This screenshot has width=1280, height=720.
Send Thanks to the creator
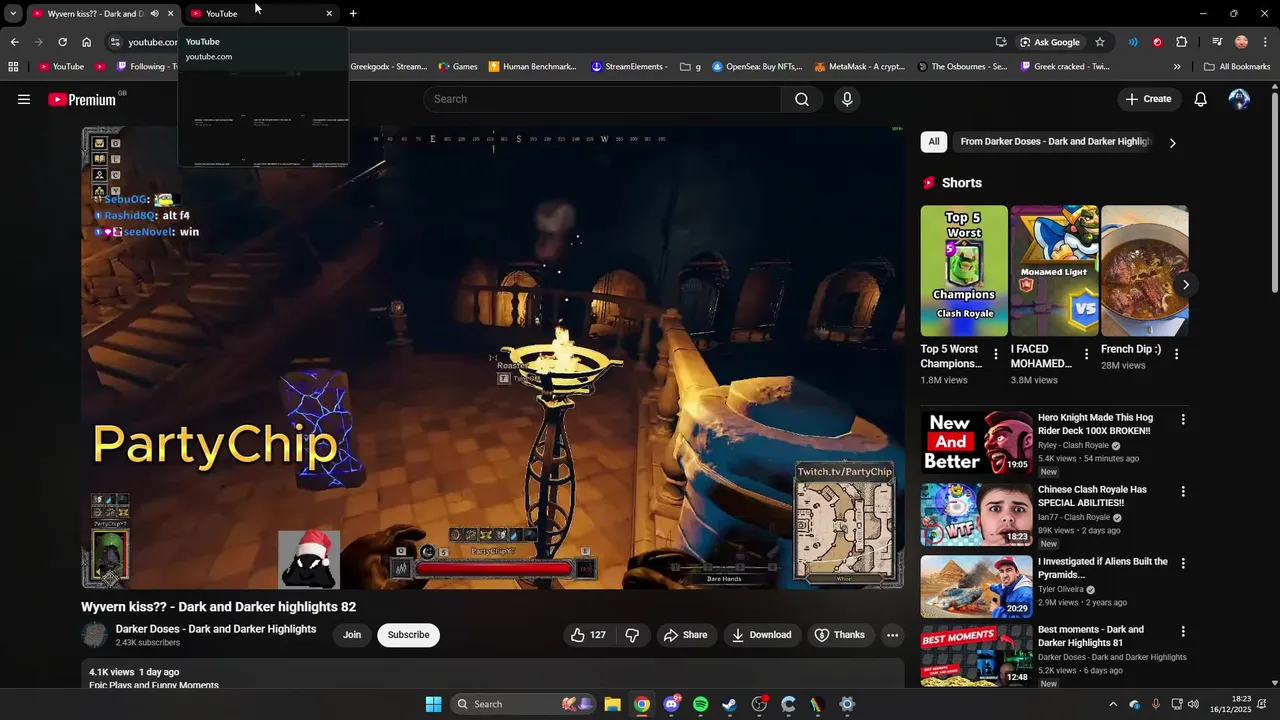(x=840, y=635)
